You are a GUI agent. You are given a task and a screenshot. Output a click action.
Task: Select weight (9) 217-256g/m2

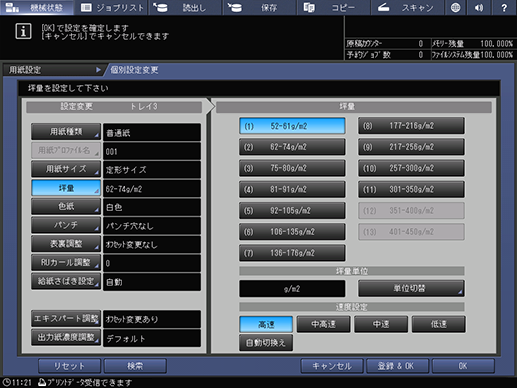point(411,147)
